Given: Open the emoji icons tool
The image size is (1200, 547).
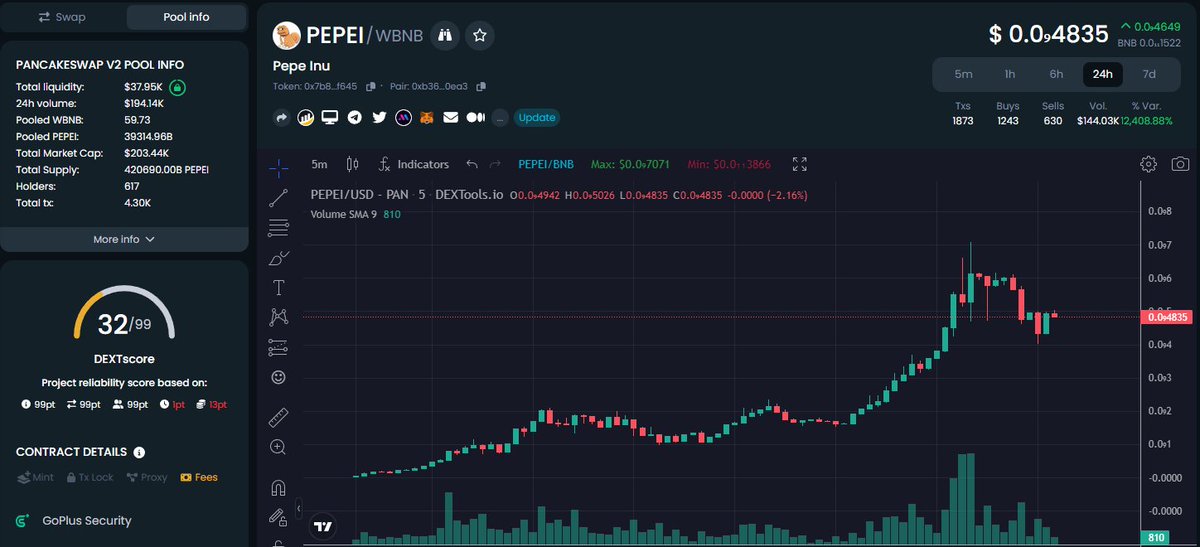Looking at the screenshot, I should pos(279,377).
